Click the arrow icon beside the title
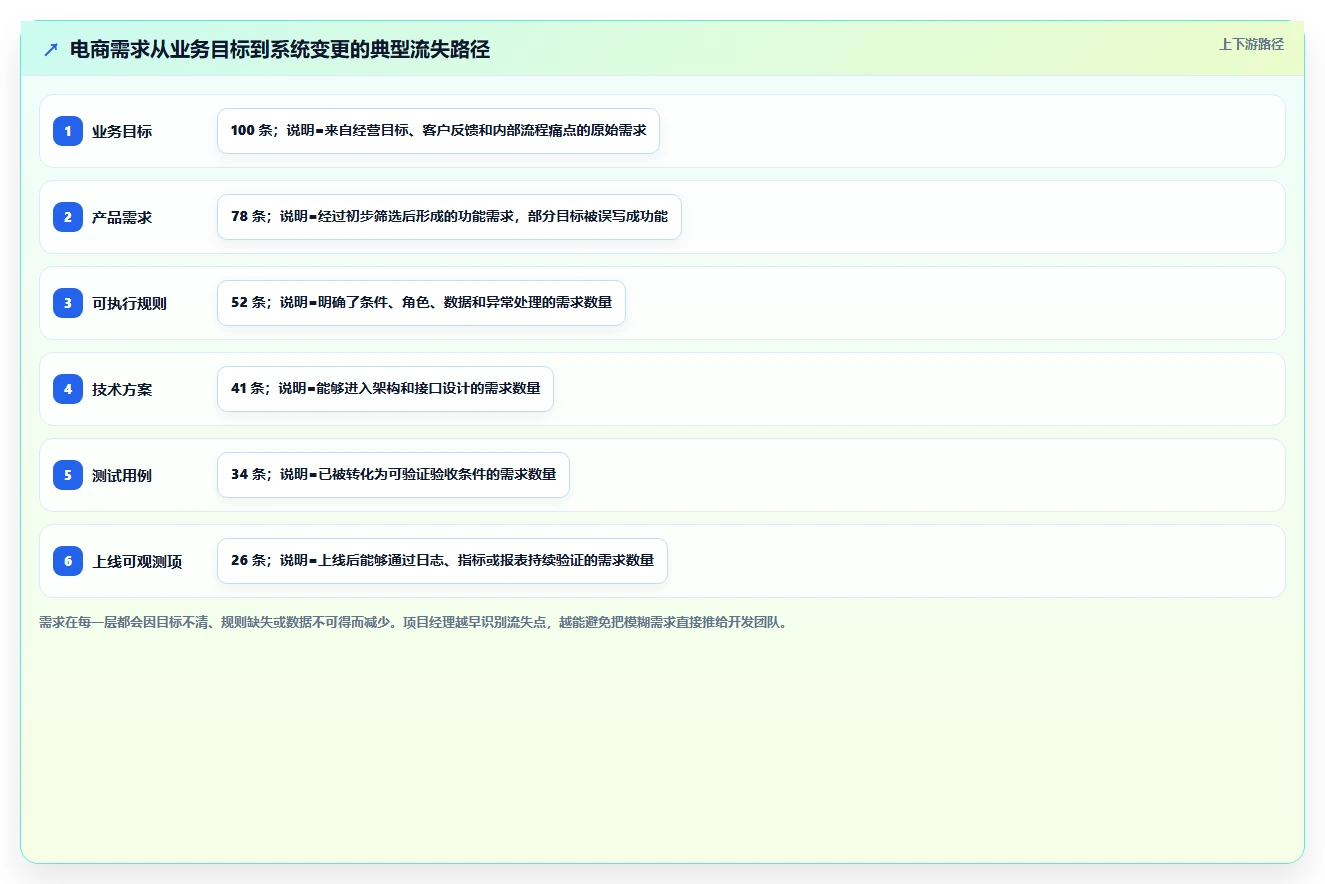Screen dimensions: 1325x884 tap(51, 50)
